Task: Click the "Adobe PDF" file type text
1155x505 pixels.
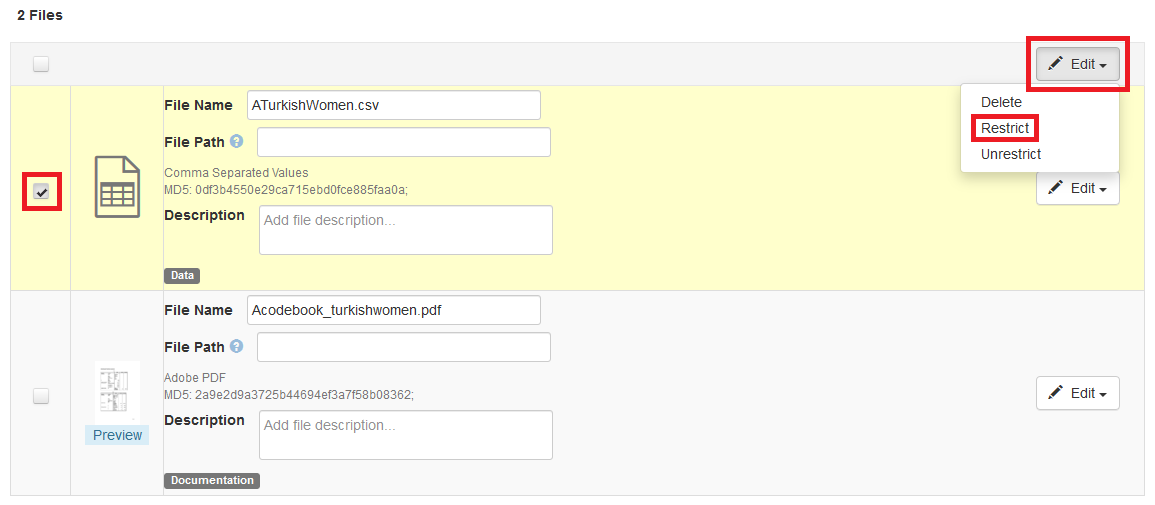Action: [x=194, y=378]
